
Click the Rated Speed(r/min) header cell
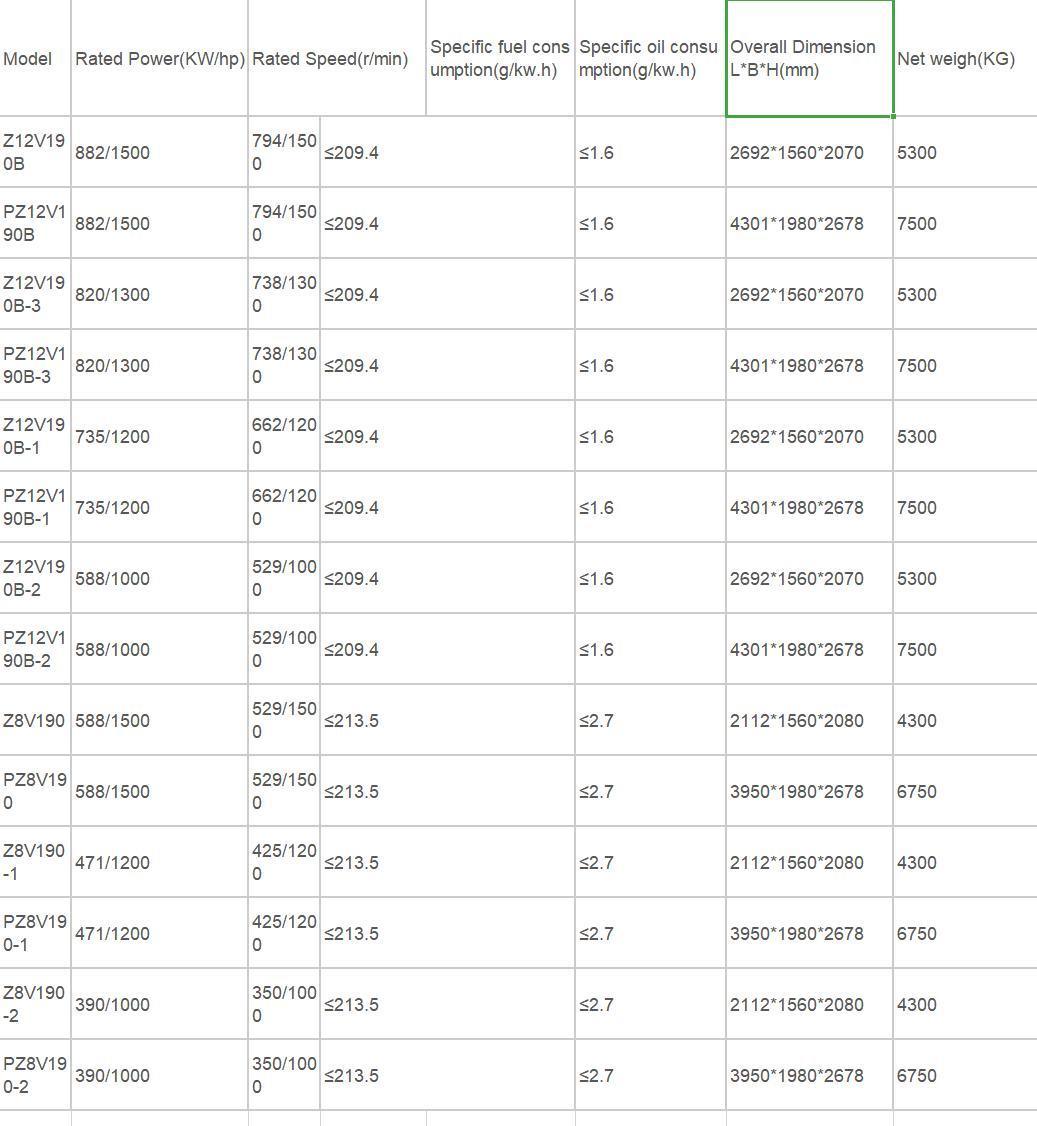click(330, 59)
